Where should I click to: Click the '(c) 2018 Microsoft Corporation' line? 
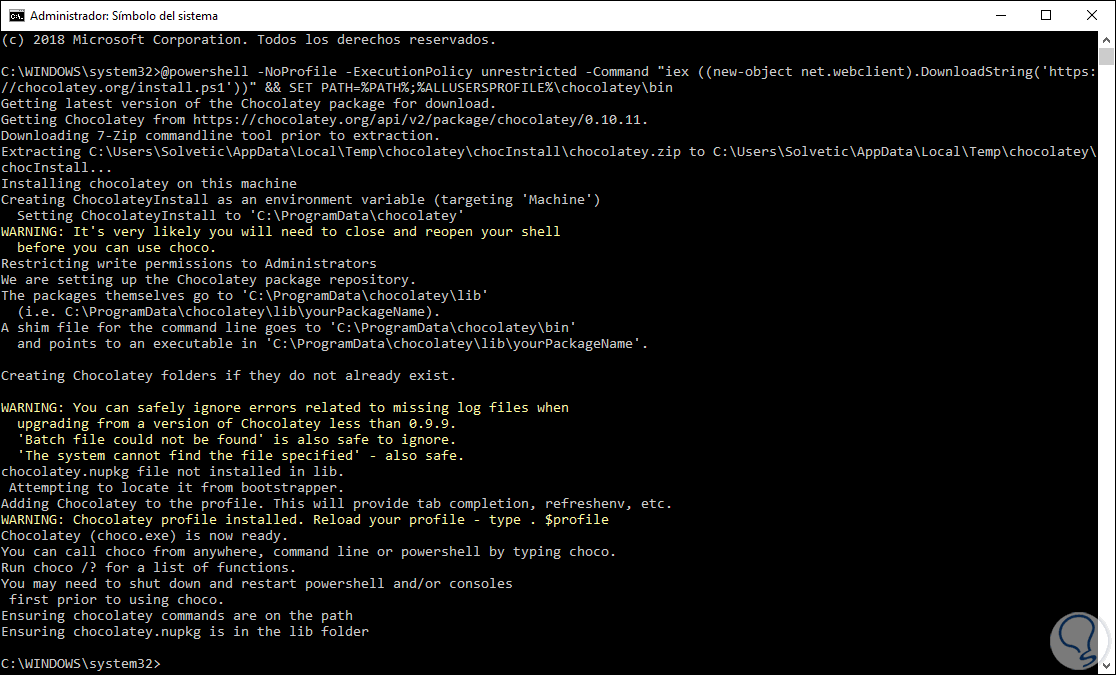pyautogui.click(x=248, y=40)
